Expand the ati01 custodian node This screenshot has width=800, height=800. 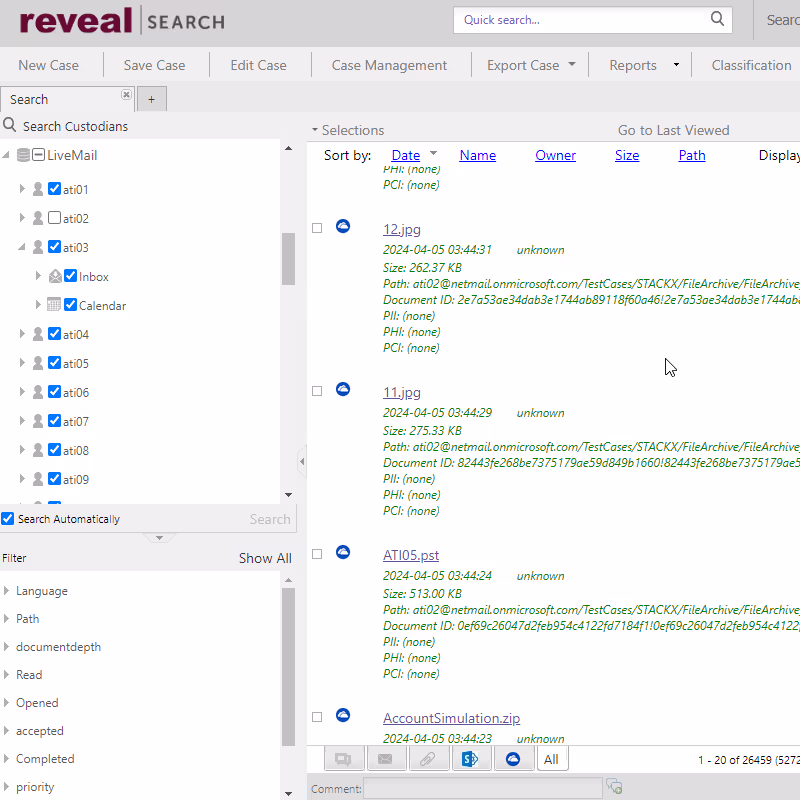click(x=22, y=189)
